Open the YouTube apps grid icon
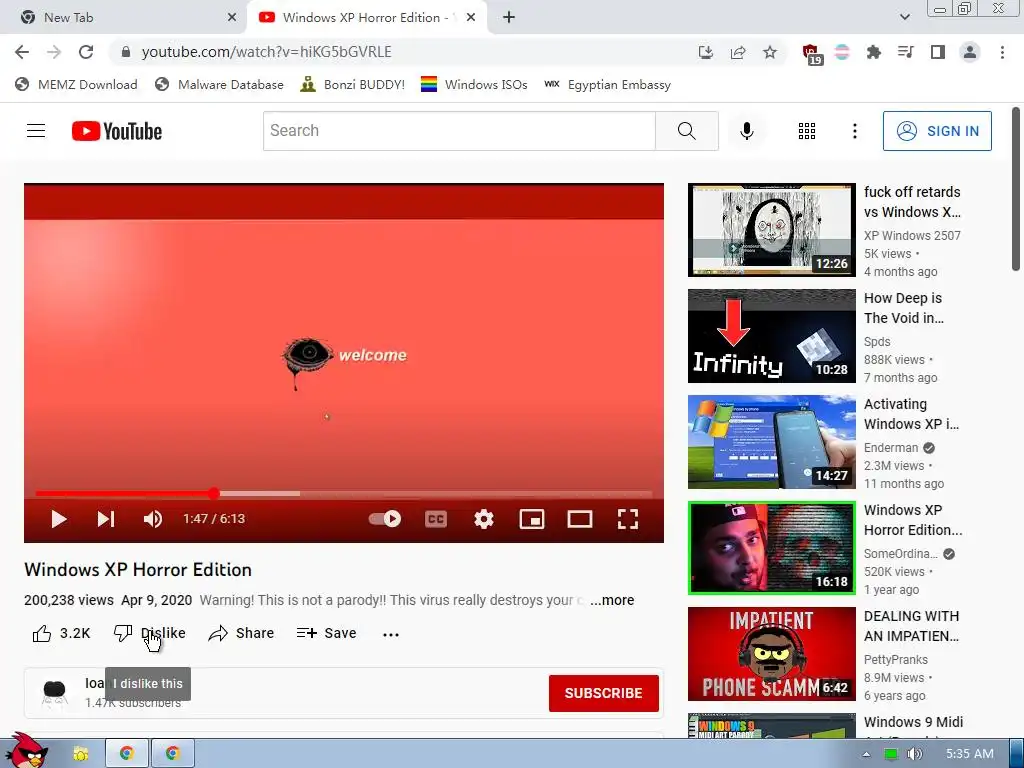 click(x=807, y=131)
